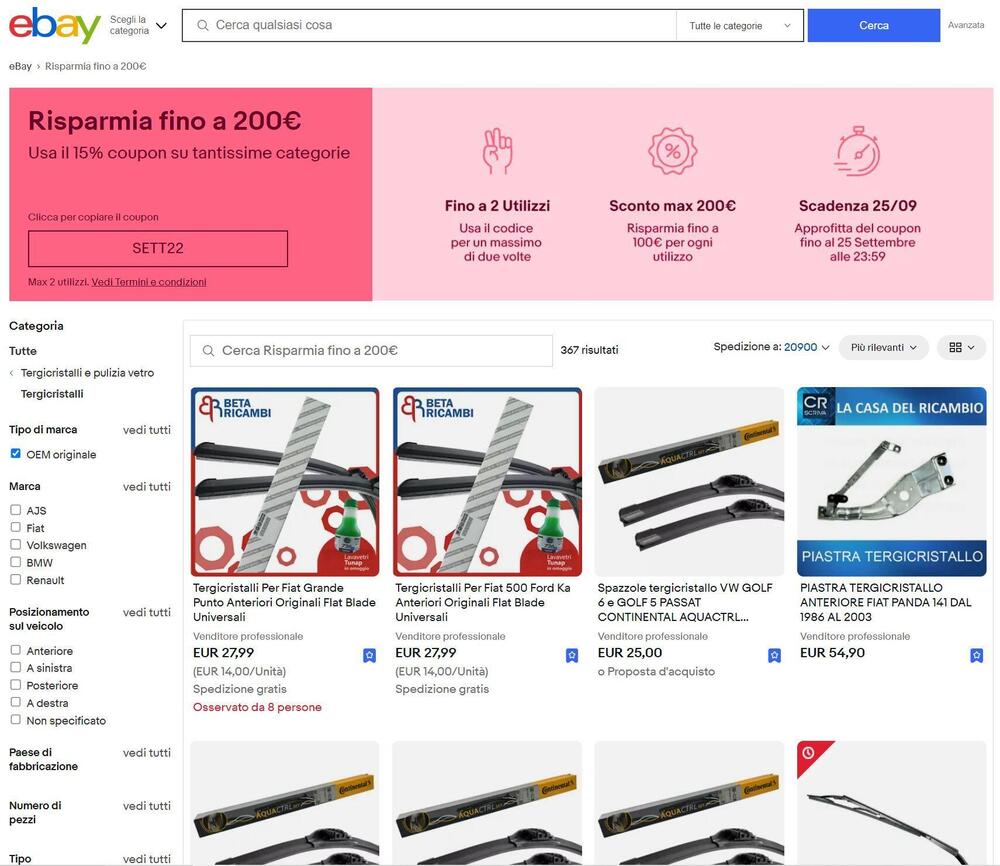
Task: Click the eBay breadcrumb link
Action: [20, 66]
